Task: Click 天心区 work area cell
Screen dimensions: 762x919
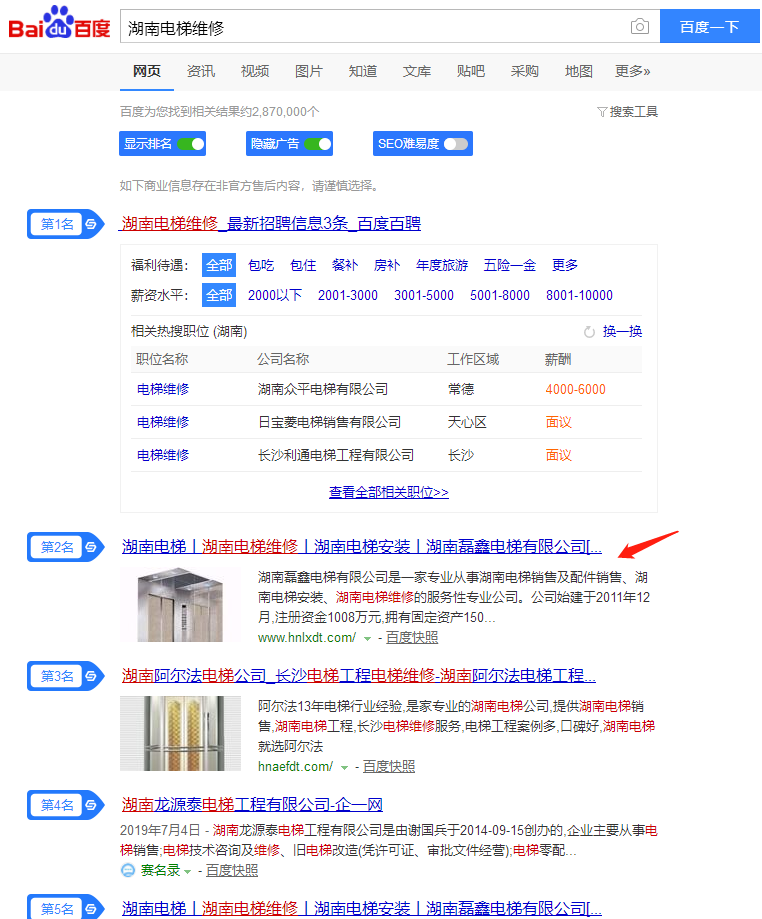Action: (x=467, y=422)
